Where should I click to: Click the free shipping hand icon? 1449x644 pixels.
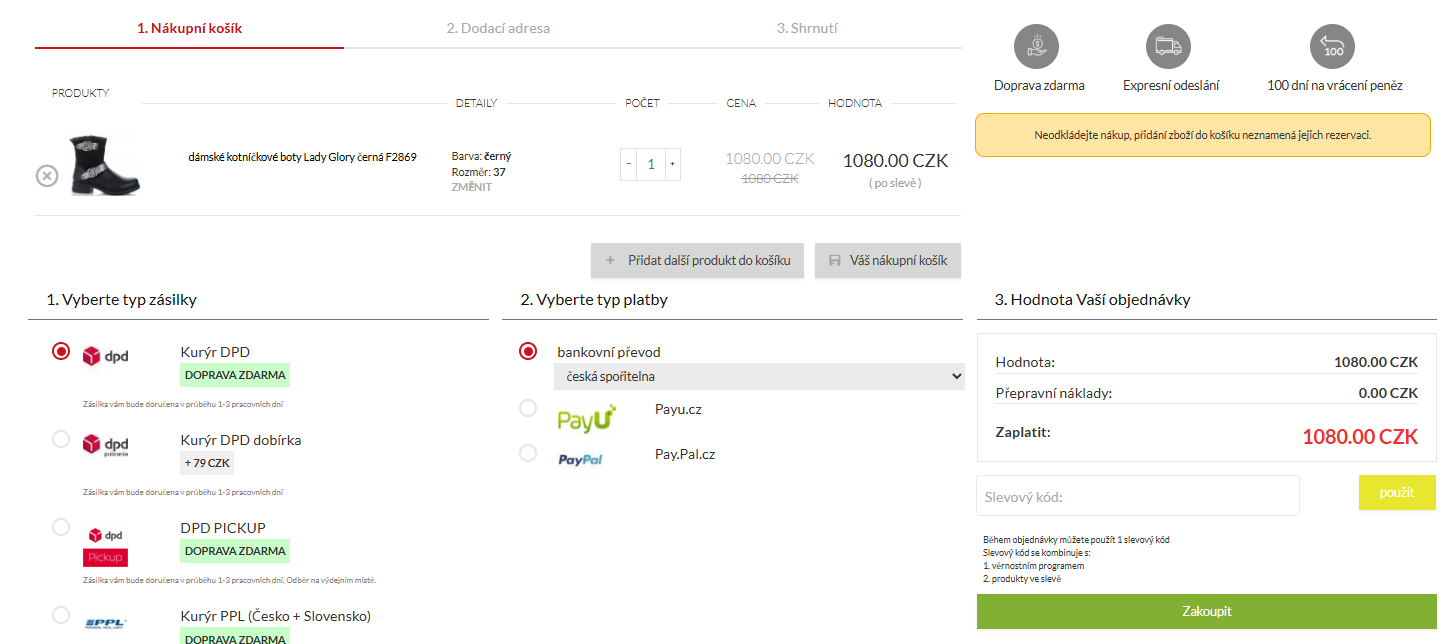(1037, 46)
